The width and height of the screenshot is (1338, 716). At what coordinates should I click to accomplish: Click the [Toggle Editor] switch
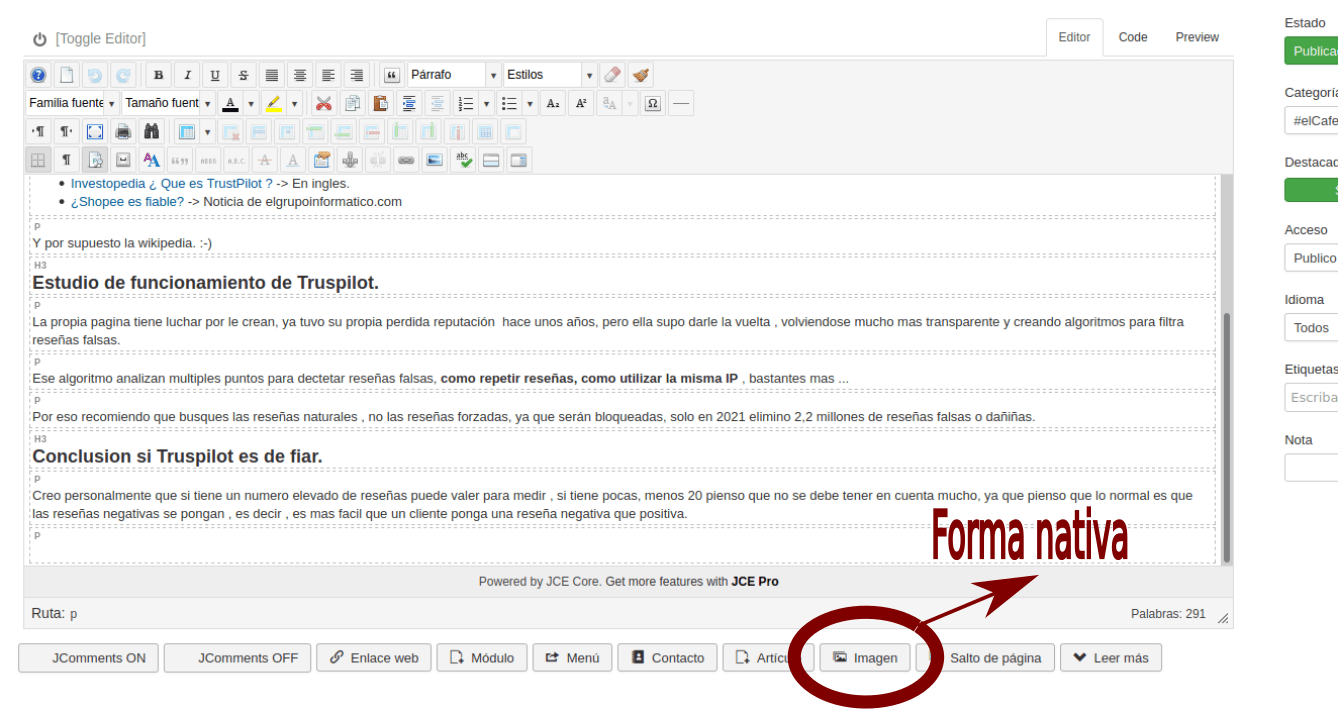pyautogui.click(x=89, y=39)
